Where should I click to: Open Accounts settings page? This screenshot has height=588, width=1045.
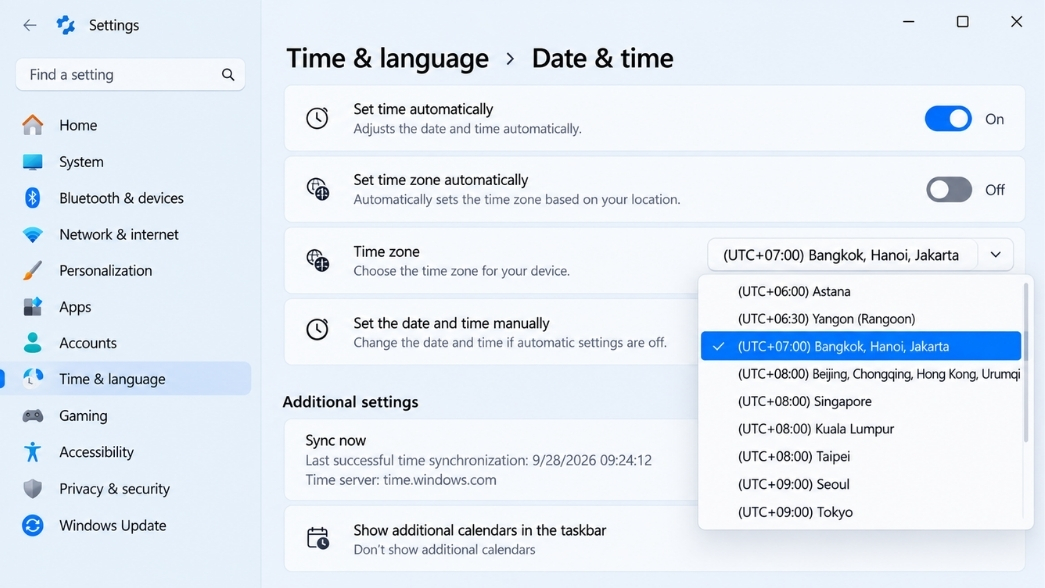pyautogui.click(x=127, y=343)
